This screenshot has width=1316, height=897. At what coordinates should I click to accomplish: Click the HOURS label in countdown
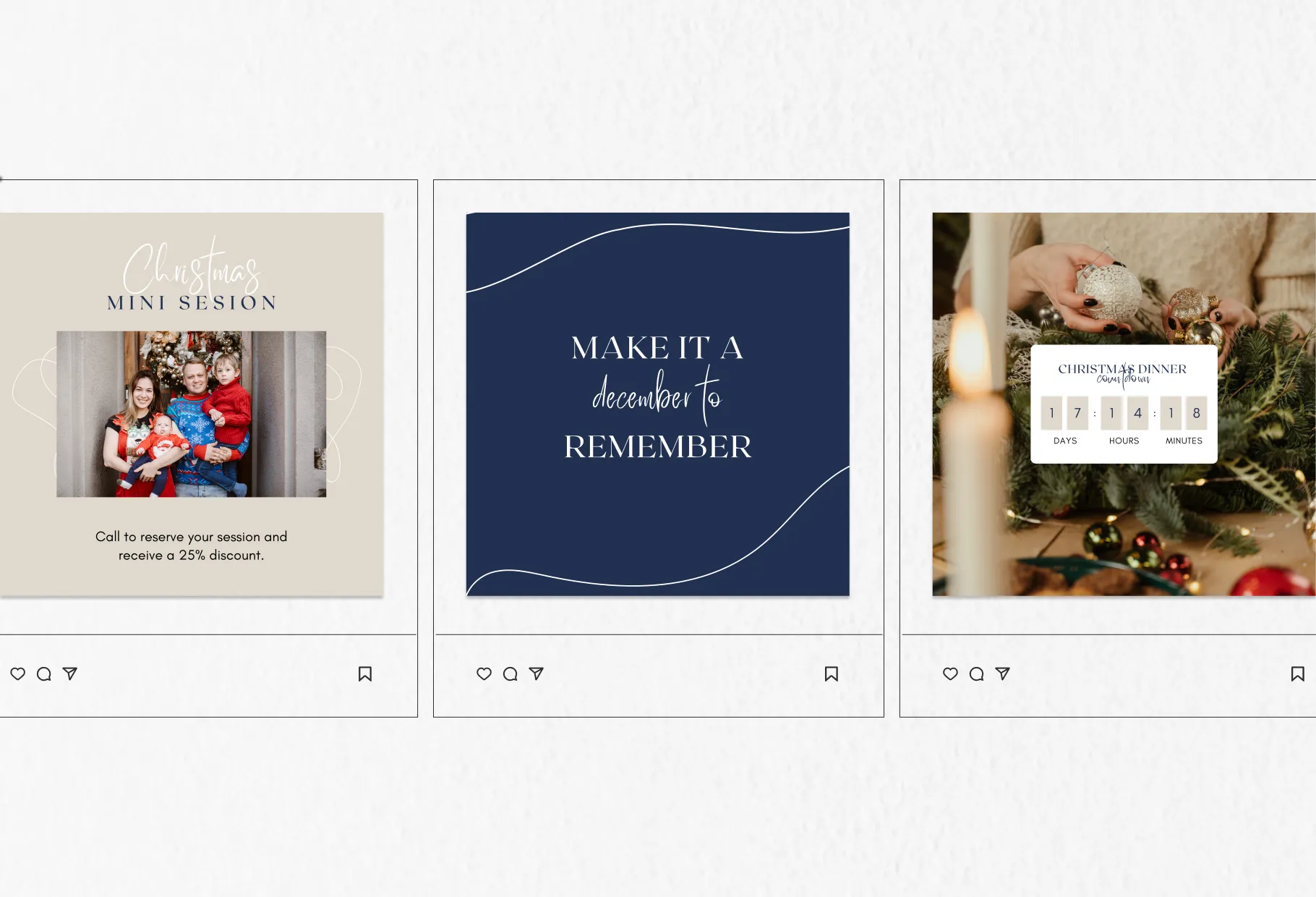(x=1124, y=441)
